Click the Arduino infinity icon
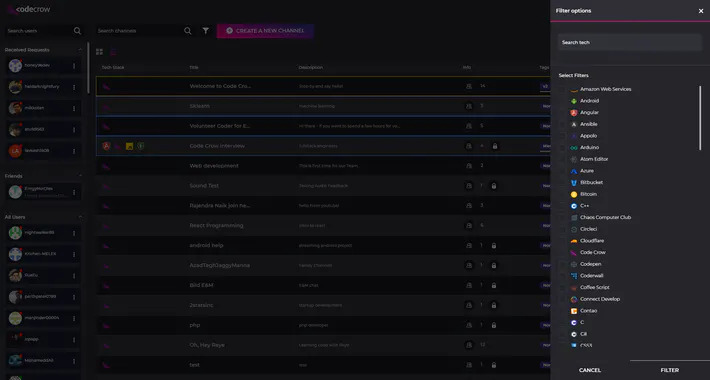 574,148
